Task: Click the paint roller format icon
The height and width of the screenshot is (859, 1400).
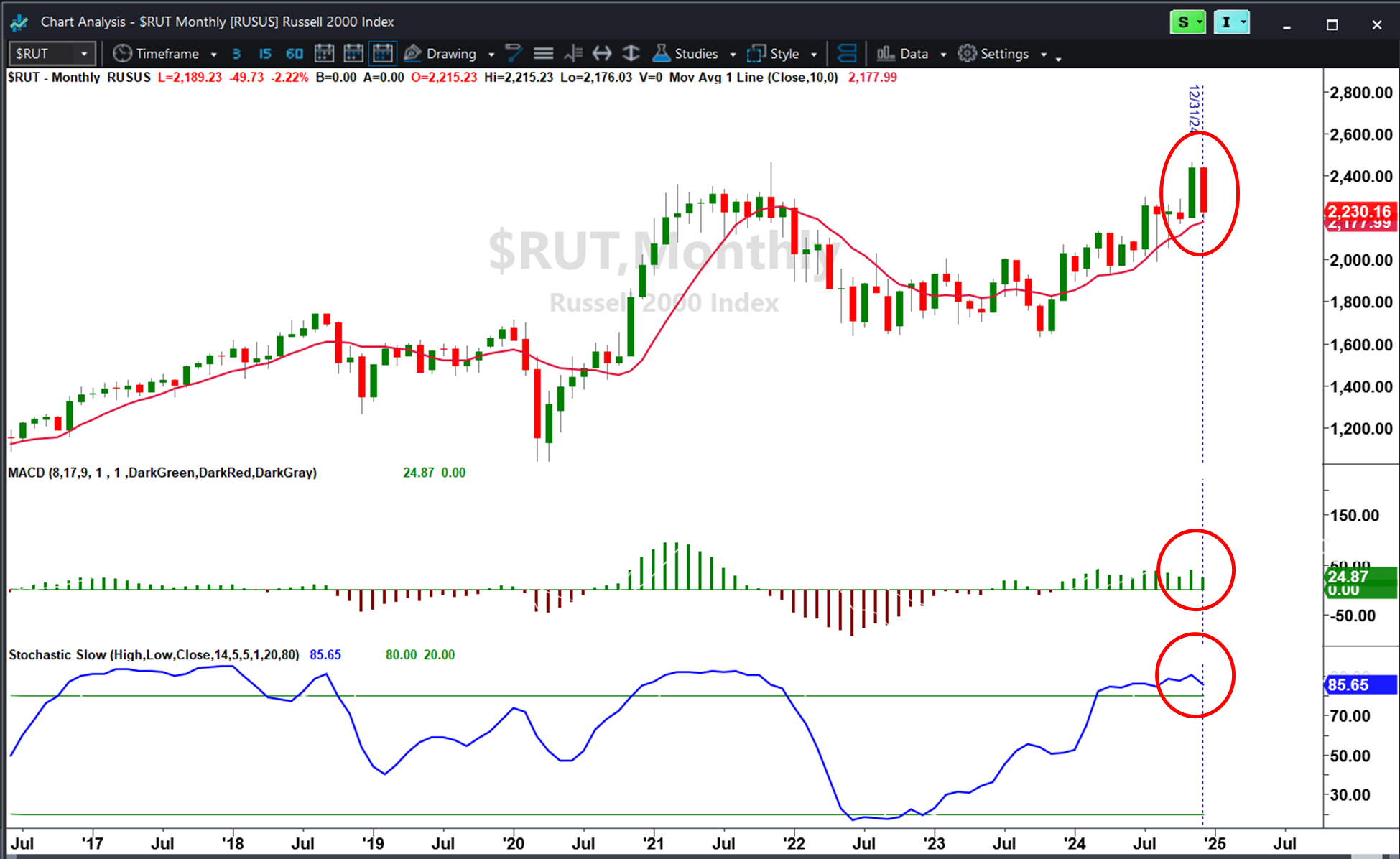Action: 514,53
